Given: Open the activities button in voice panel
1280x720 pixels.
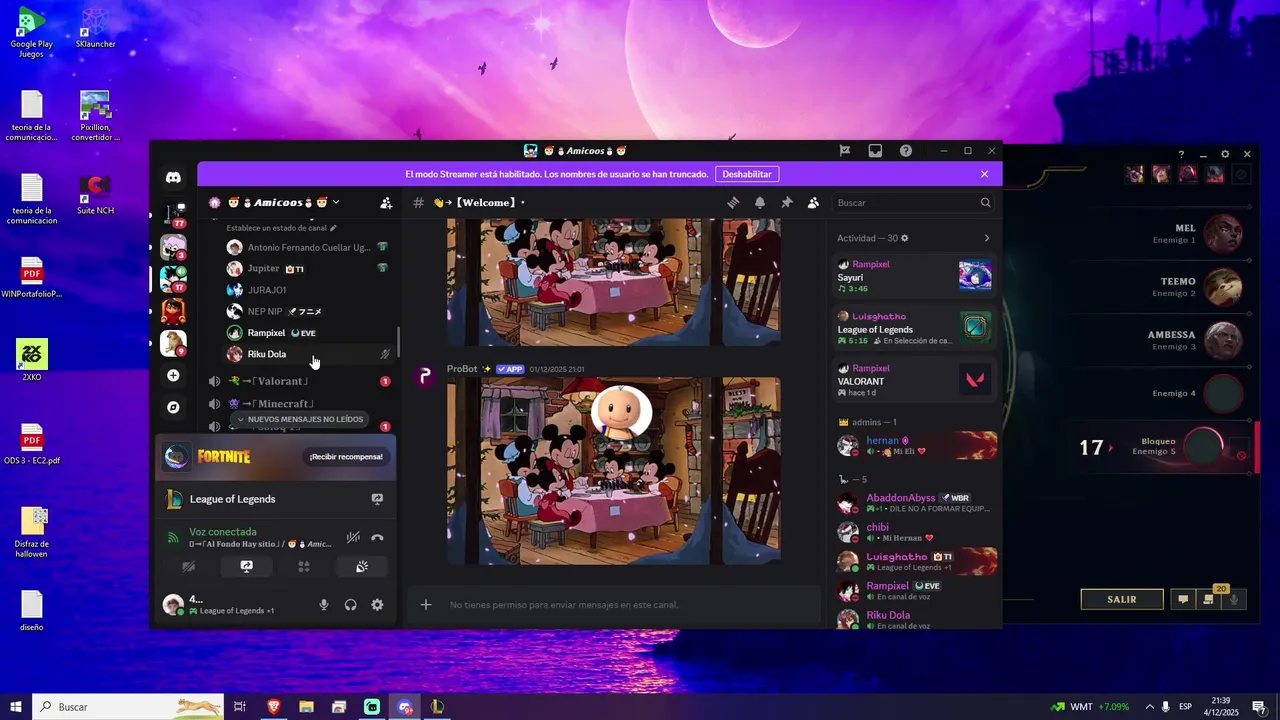Looking at the screenshot, I should pyautogui.click(x=304, y=566).
